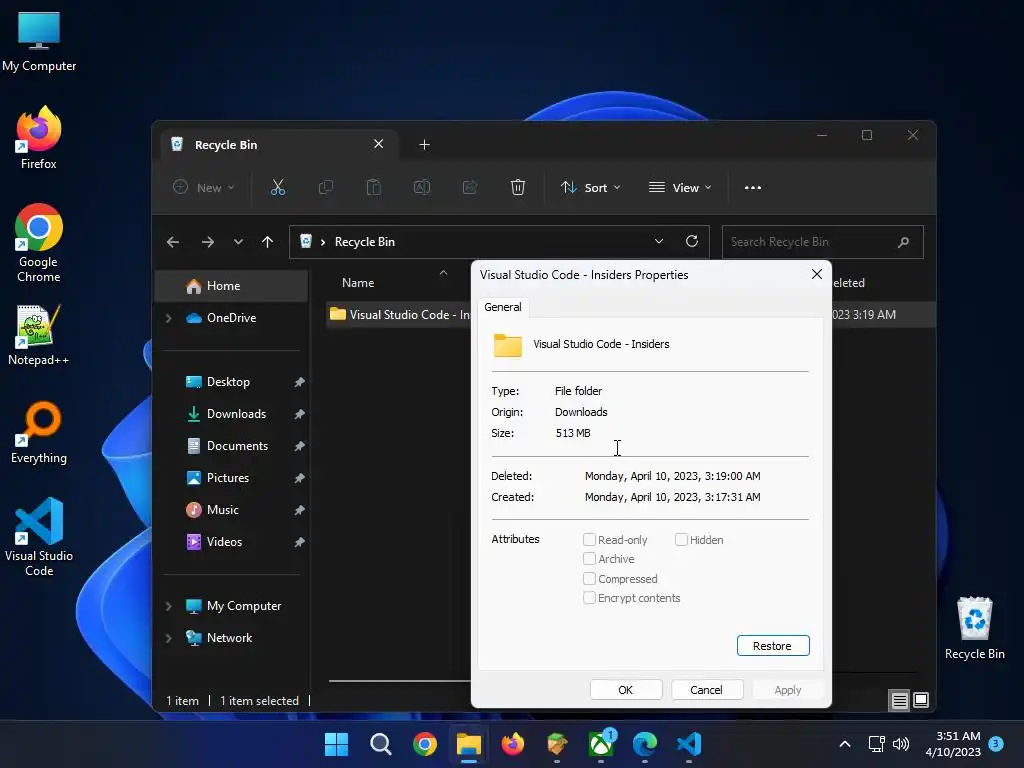Open Visual Studio Code desktop shortcut
1024x768 pixels.
[x=39, y=537]
